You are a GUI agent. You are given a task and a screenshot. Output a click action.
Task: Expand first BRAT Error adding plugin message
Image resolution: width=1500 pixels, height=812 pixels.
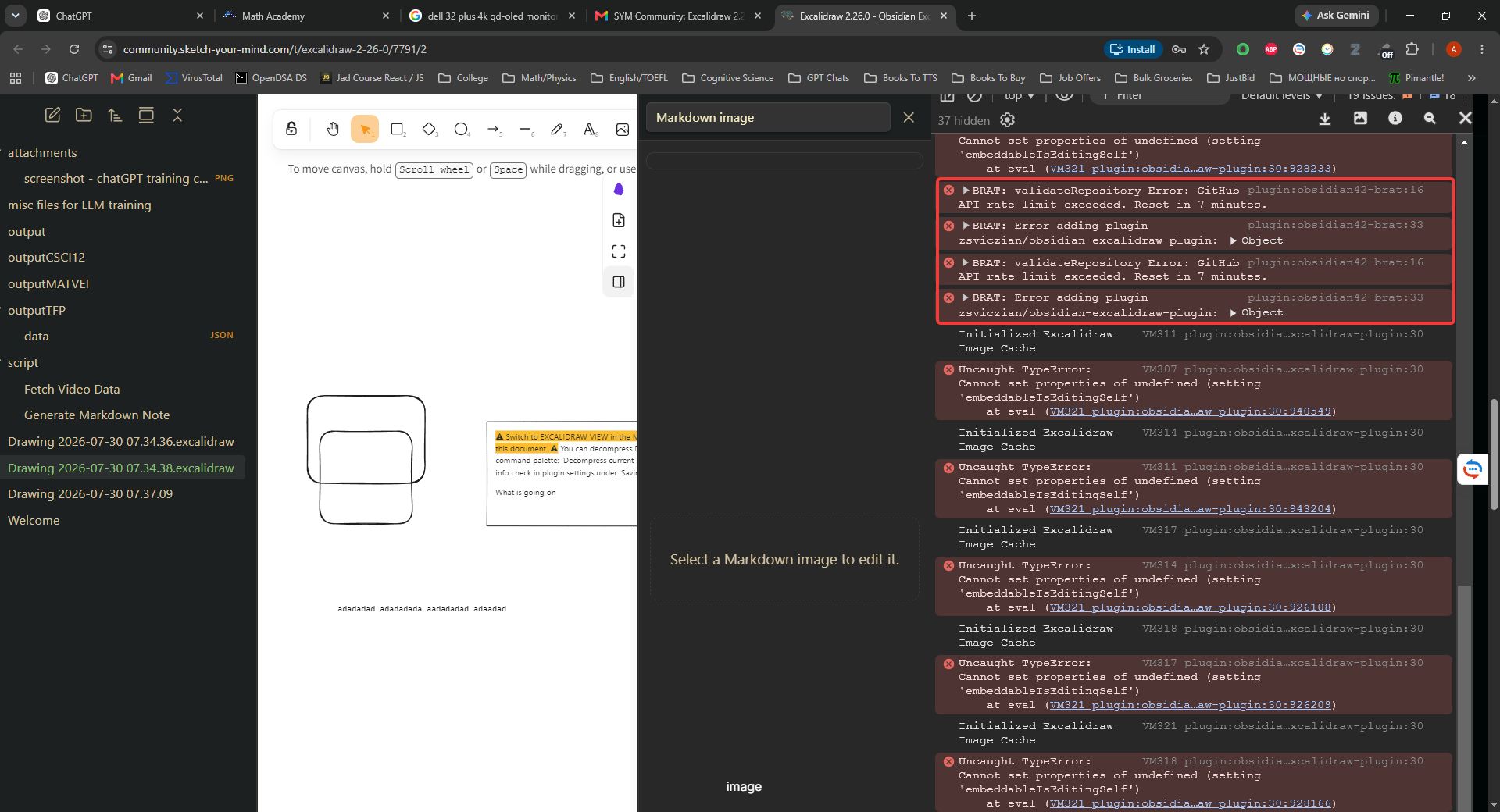tap(966, 226)
